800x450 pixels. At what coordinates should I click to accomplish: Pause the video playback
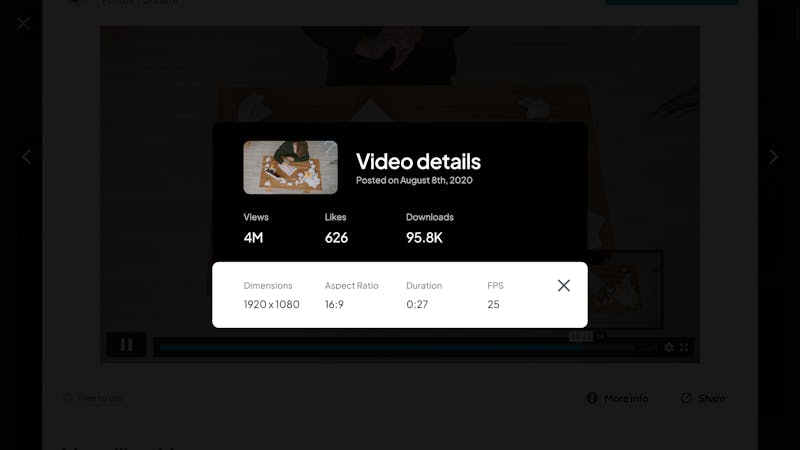127,345
